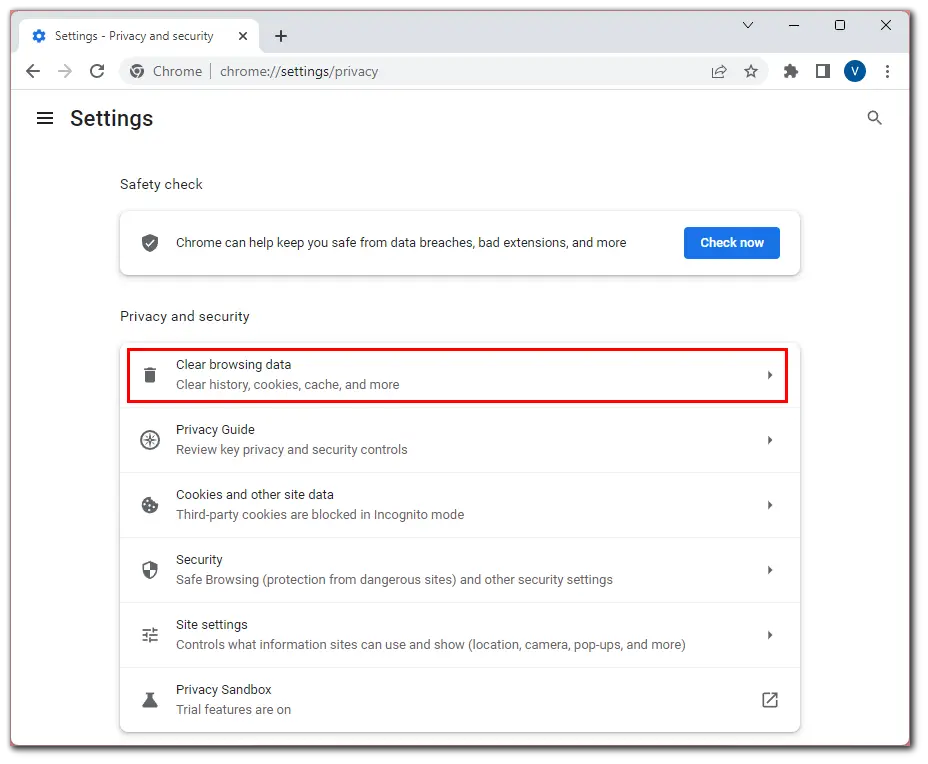Screen dimensions: 928x764
Task: Click the share page icon in address bar
Action: coord(718,72)
